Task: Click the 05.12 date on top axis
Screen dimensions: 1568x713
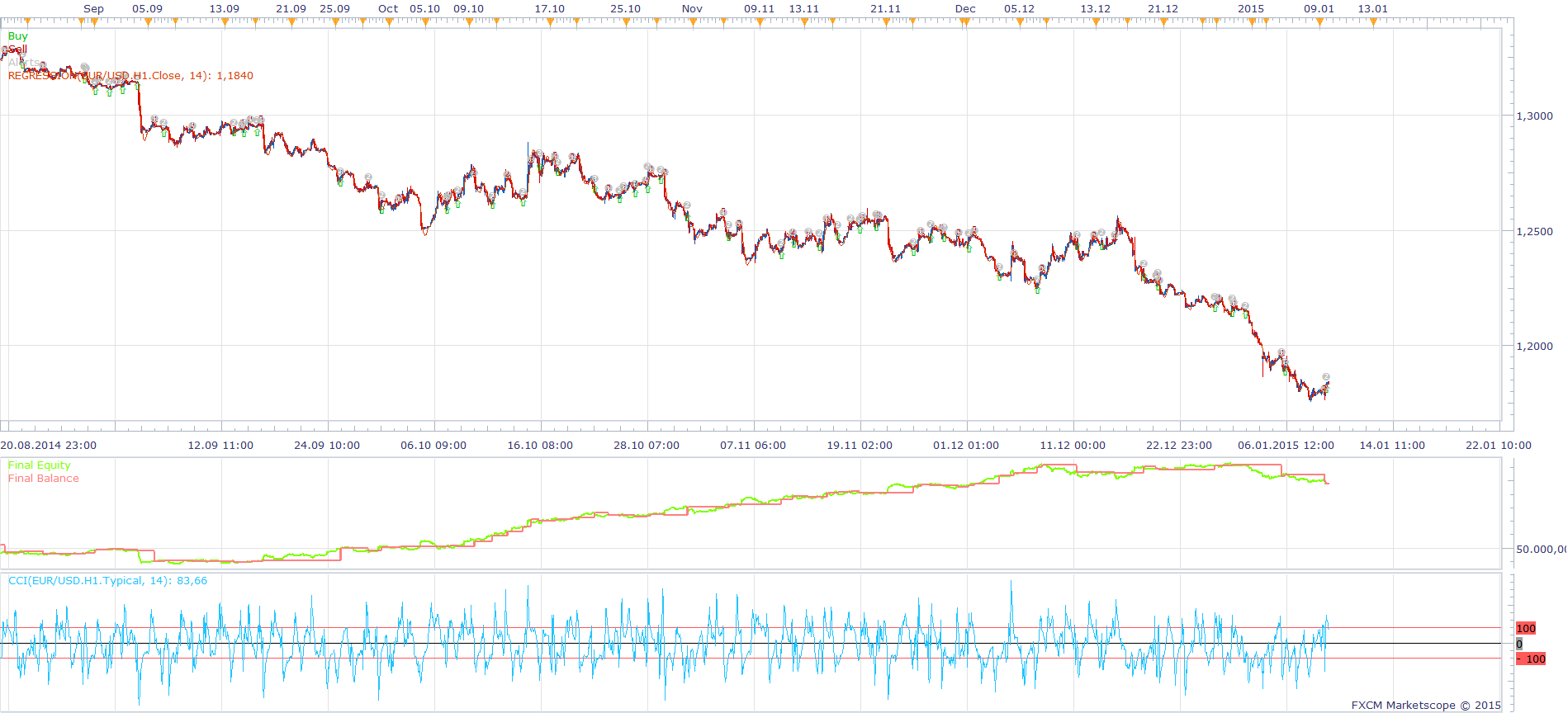Action: 1020,9
